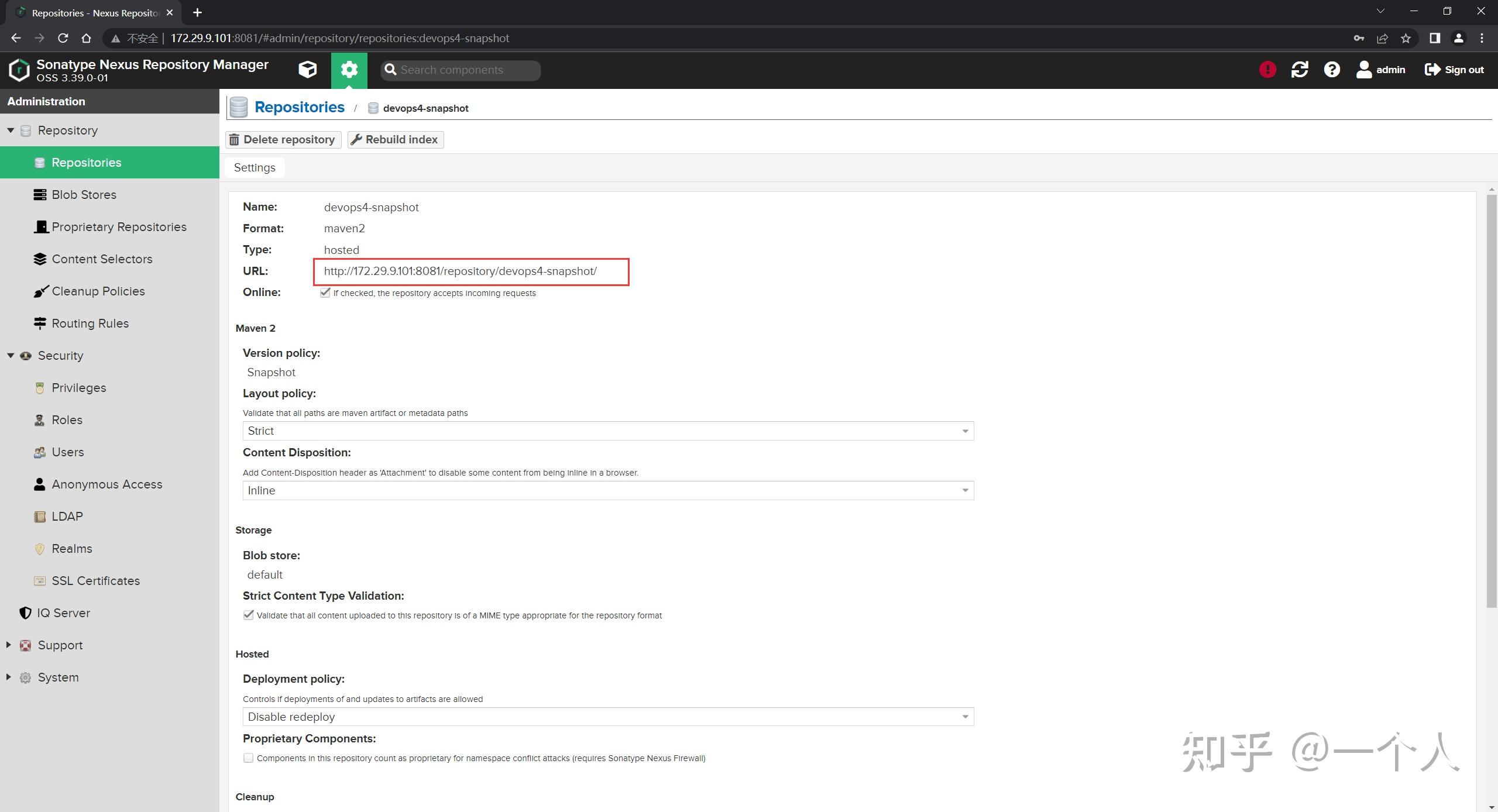Open the Deployment policy dropdown
The height and width of the screenshot is (812, 1498).
[x=608, y=717]
